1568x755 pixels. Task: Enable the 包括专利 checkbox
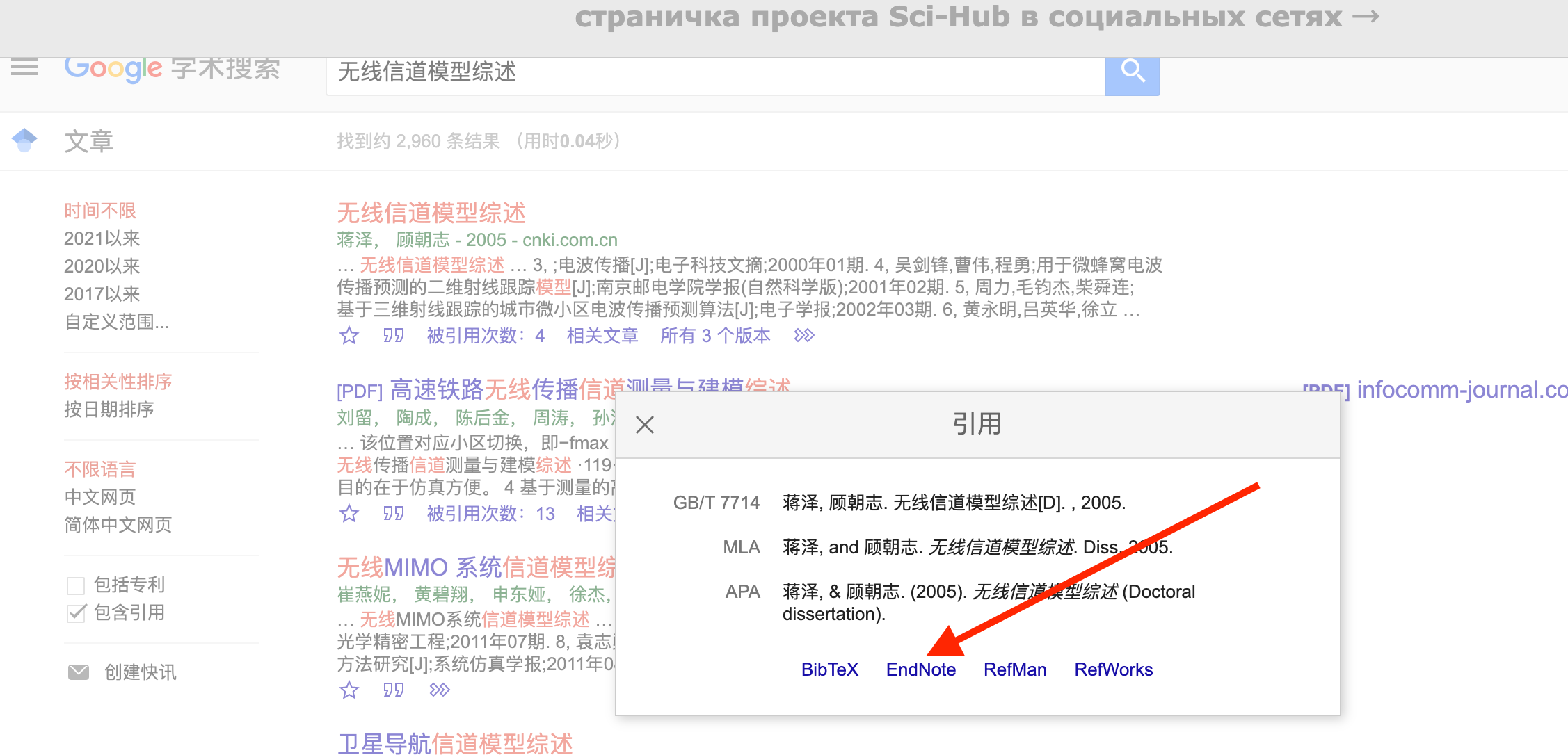click(76, 585)
